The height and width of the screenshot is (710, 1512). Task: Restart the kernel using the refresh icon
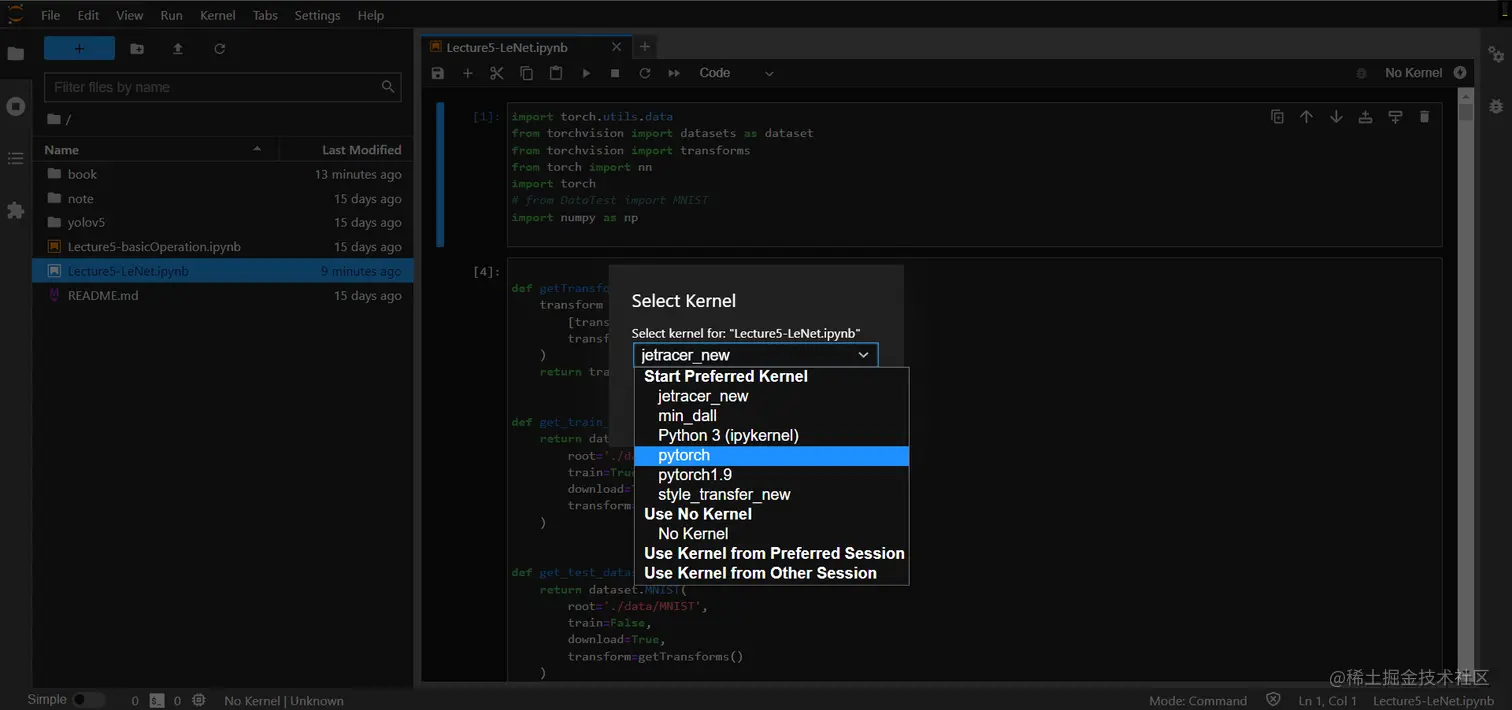(645, 73)
